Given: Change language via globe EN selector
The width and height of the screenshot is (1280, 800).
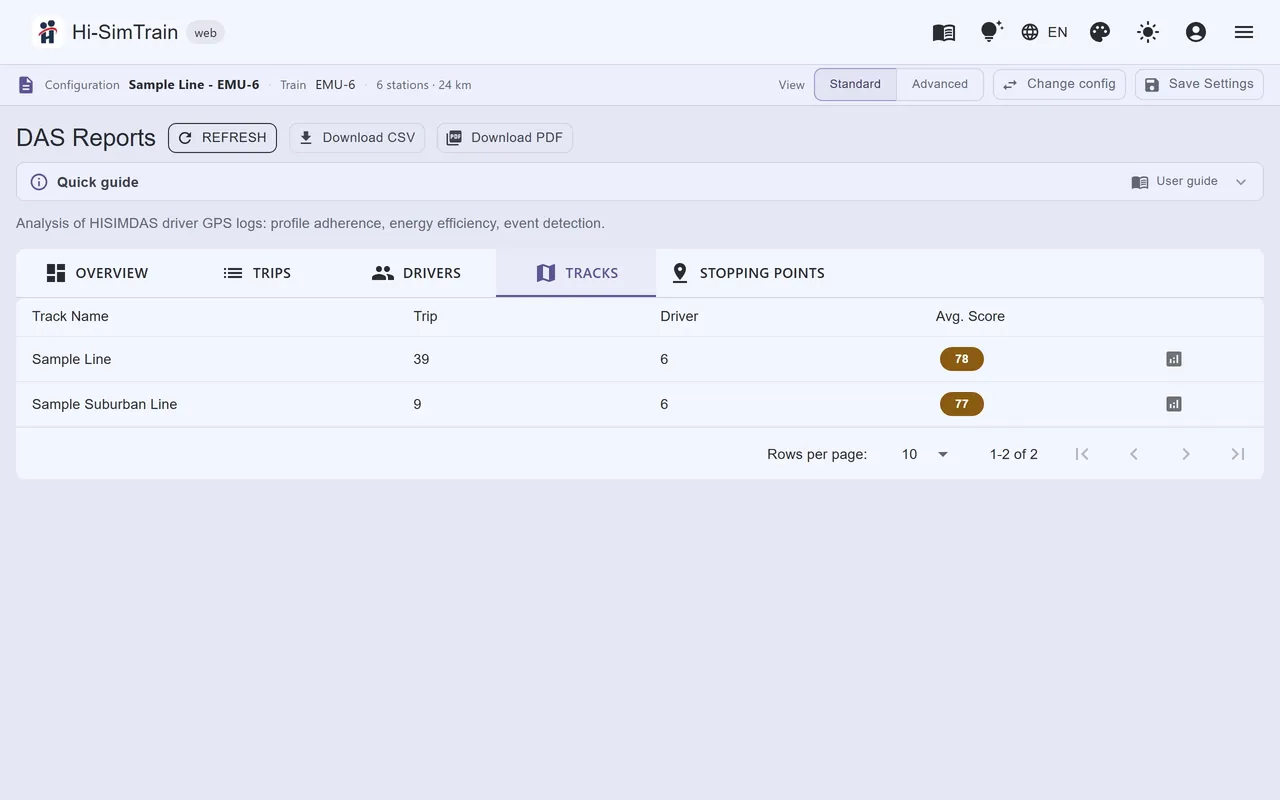Looking at the screenshot, I should 1044,32.
